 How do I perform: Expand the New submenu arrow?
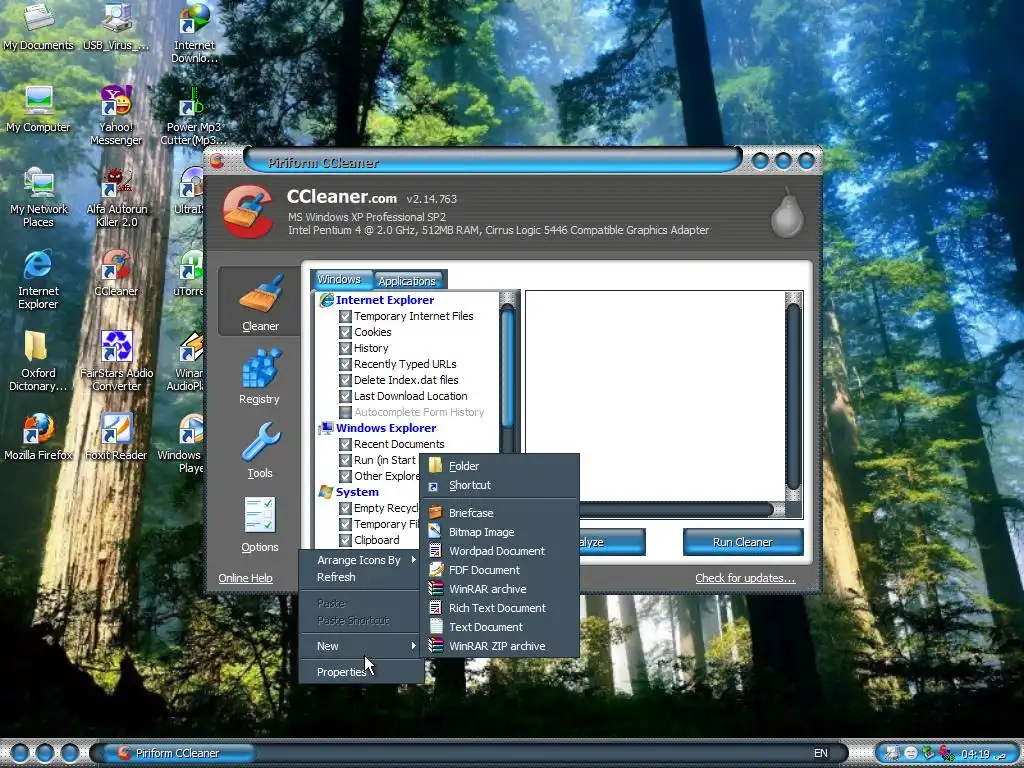413,646
